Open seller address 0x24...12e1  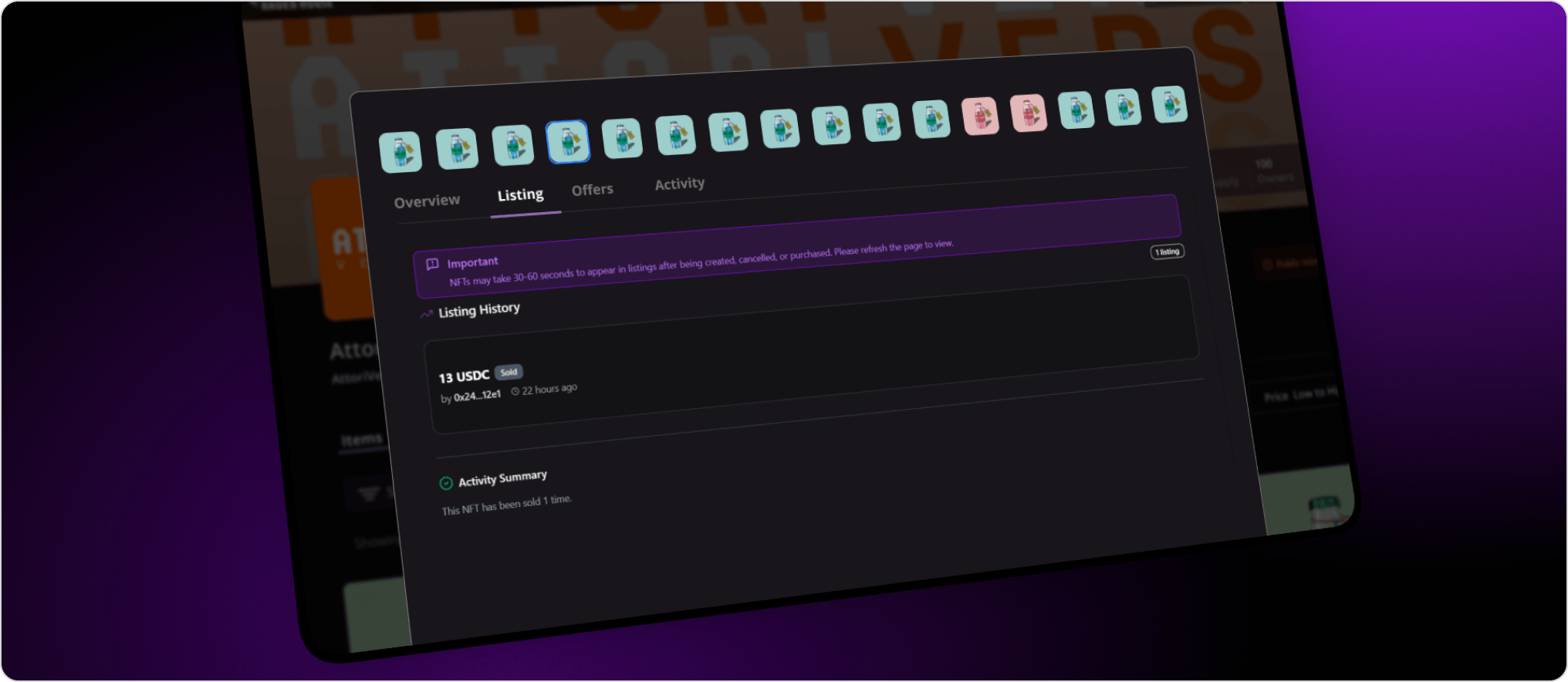click(x=477, y=396)
